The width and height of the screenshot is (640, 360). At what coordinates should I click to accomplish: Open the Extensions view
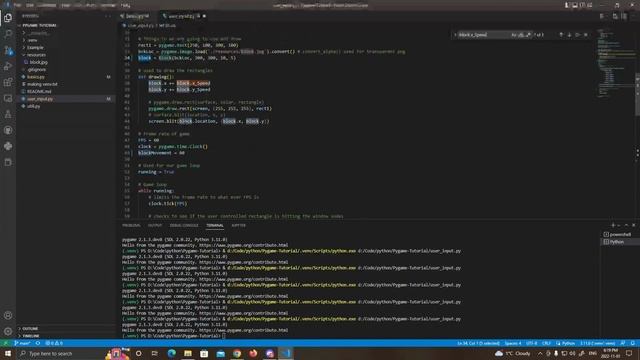click(8, 82)
